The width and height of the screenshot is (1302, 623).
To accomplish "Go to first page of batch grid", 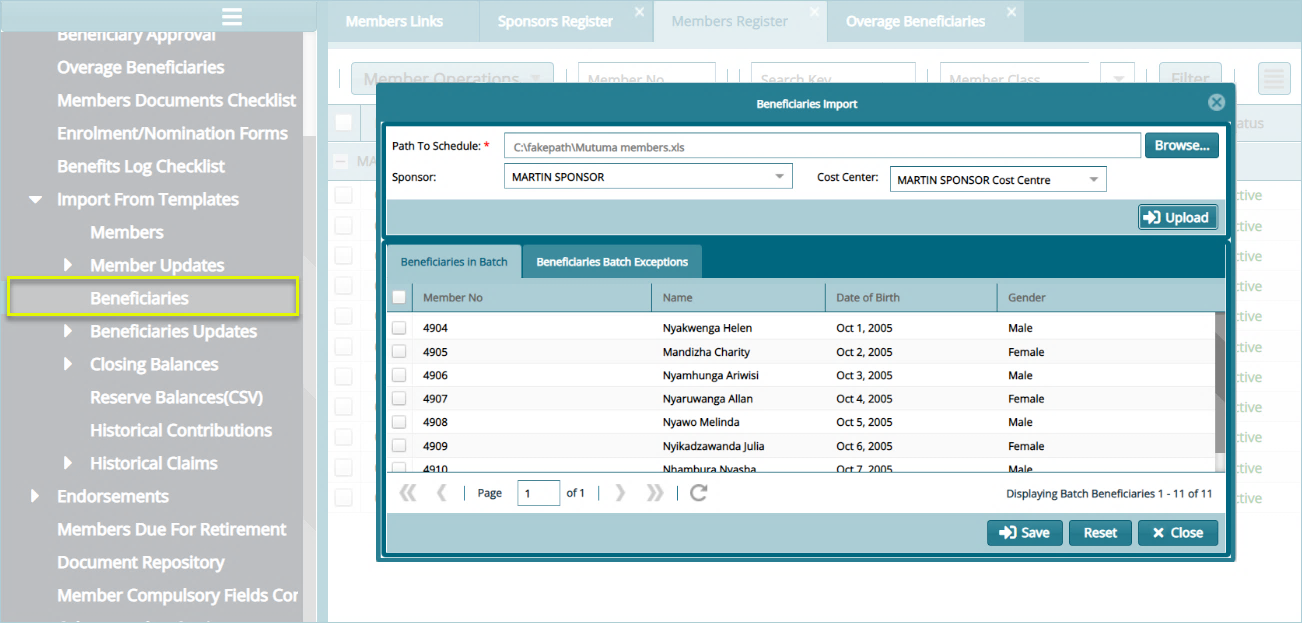I will point(407,493).
